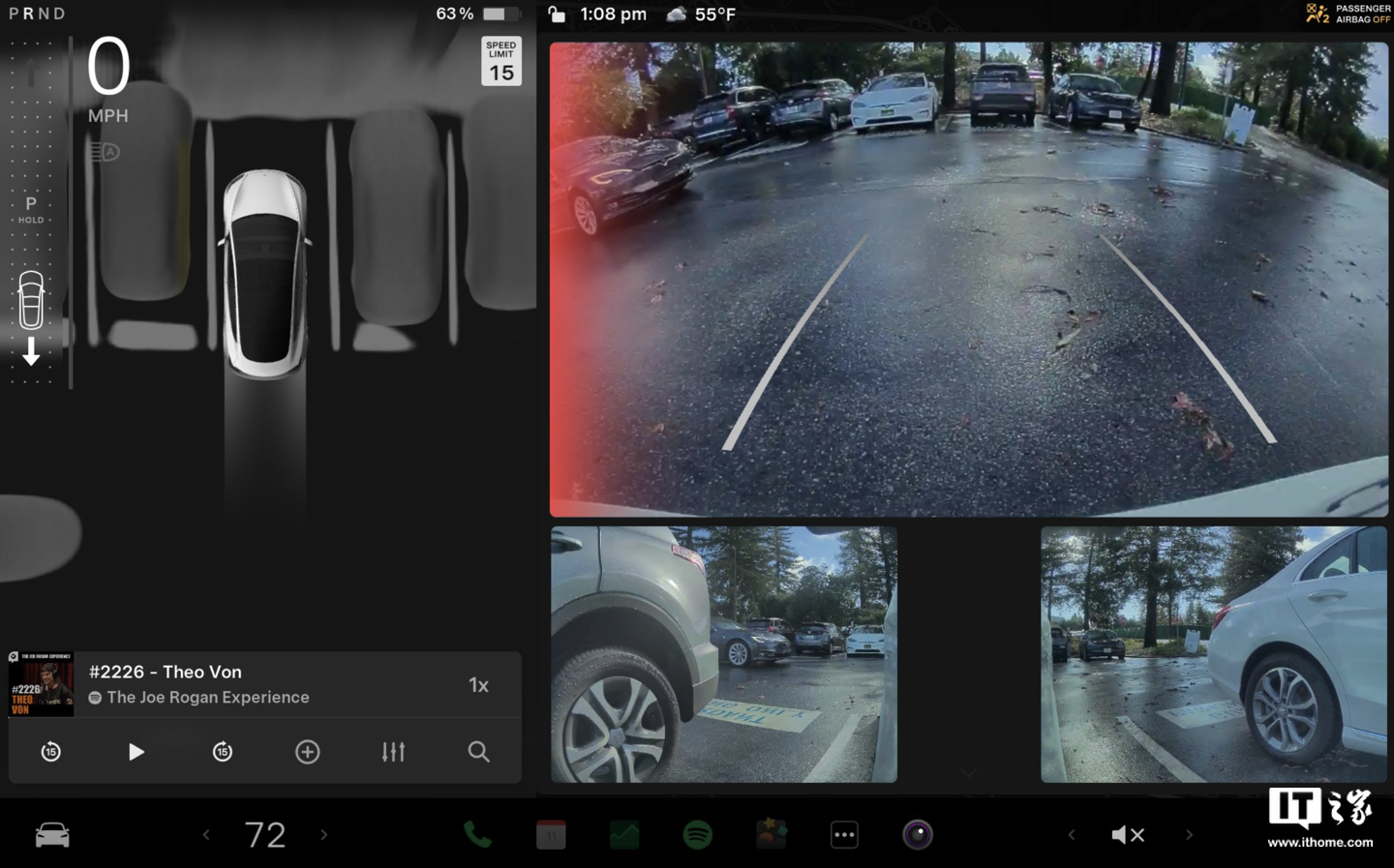Image resolution: width=1394 pixels, height=868 pixels.
Task: Select The Joe Rogan Experience show name
Action: point(208,697)
